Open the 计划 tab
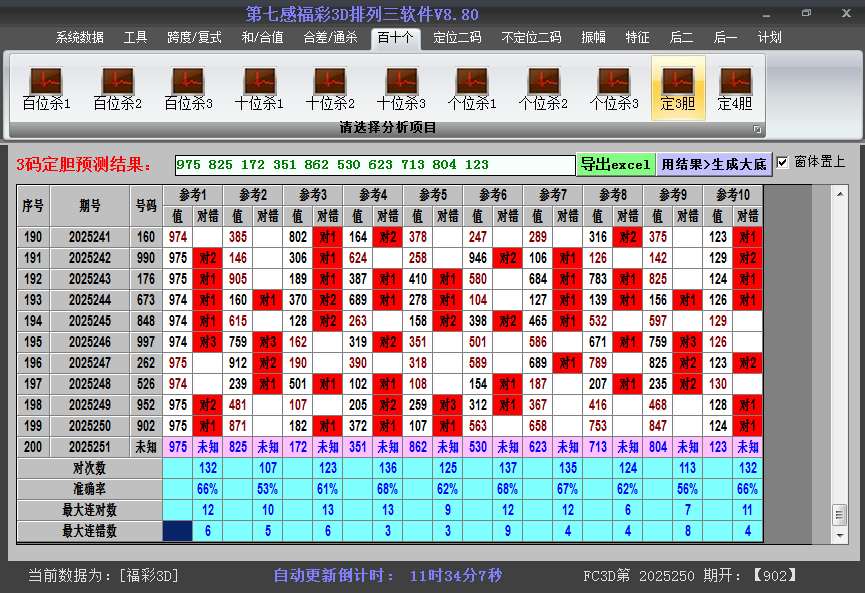 pos(770,38)
